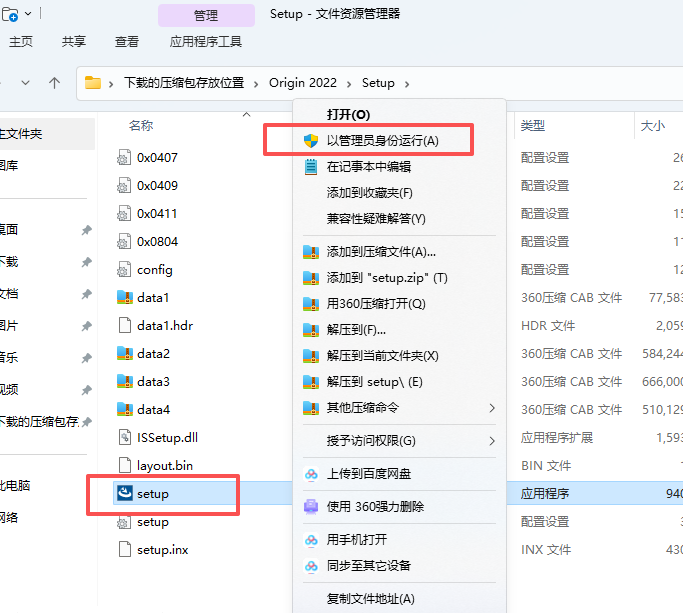Image resolution: width=683 pixels, height=613 pixels.
Task: Select 兼容性疑难解答(Y) menu entry
Action: (399, 218)
